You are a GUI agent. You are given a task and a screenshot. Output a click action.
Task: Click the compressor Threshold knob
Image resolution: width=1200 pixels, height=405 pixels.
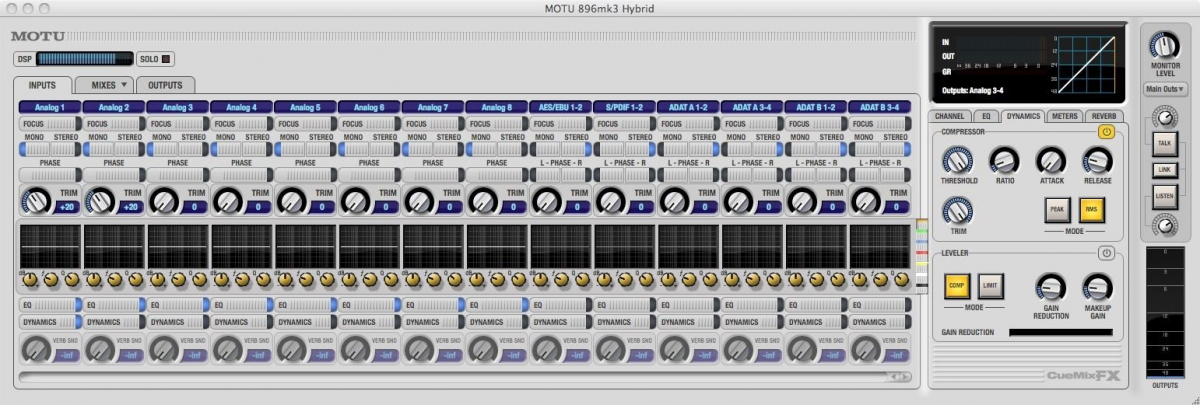(957, 160)
